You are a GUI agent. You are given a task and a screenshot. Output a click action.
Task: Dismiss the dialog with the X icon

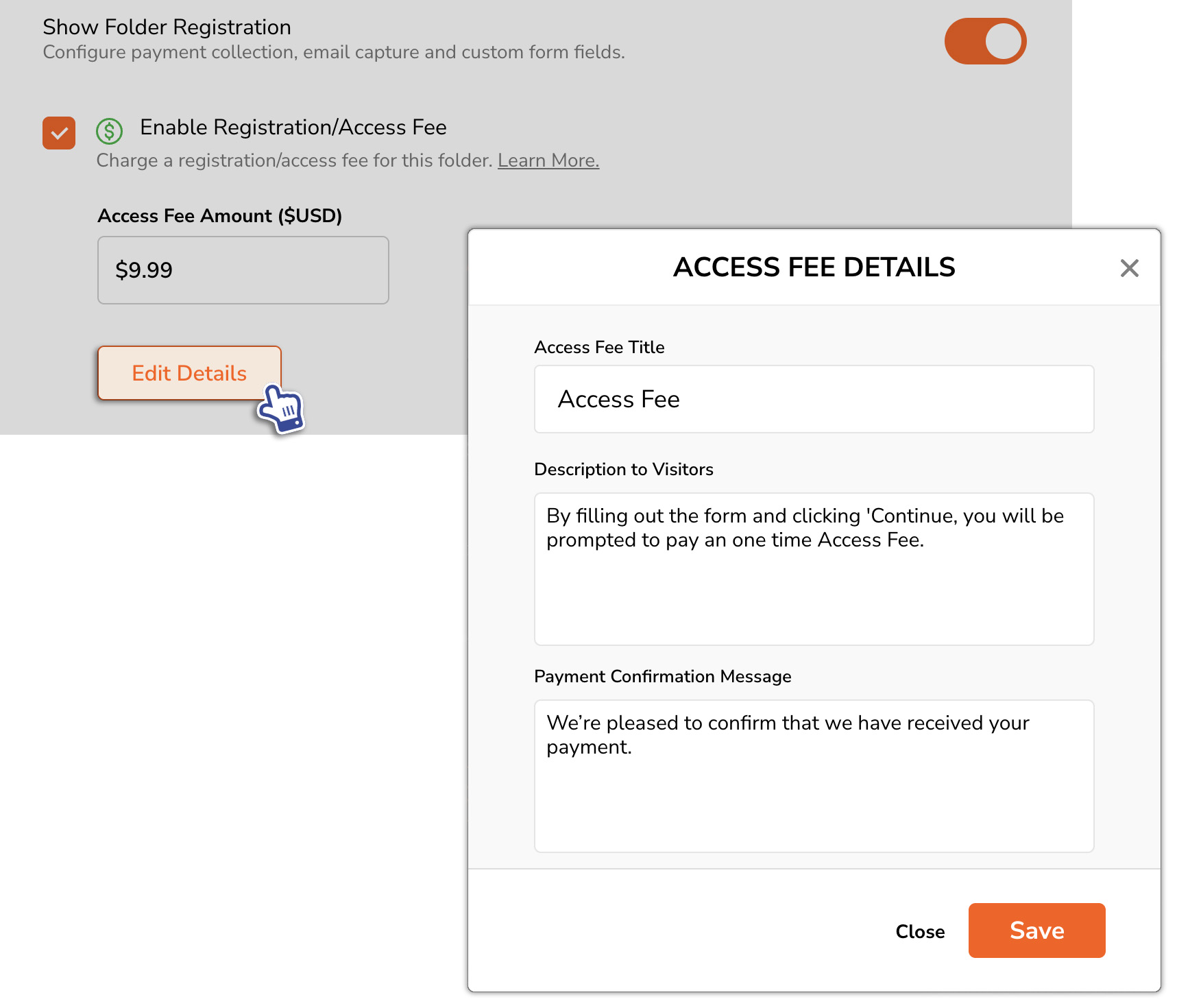point(1129,268)
